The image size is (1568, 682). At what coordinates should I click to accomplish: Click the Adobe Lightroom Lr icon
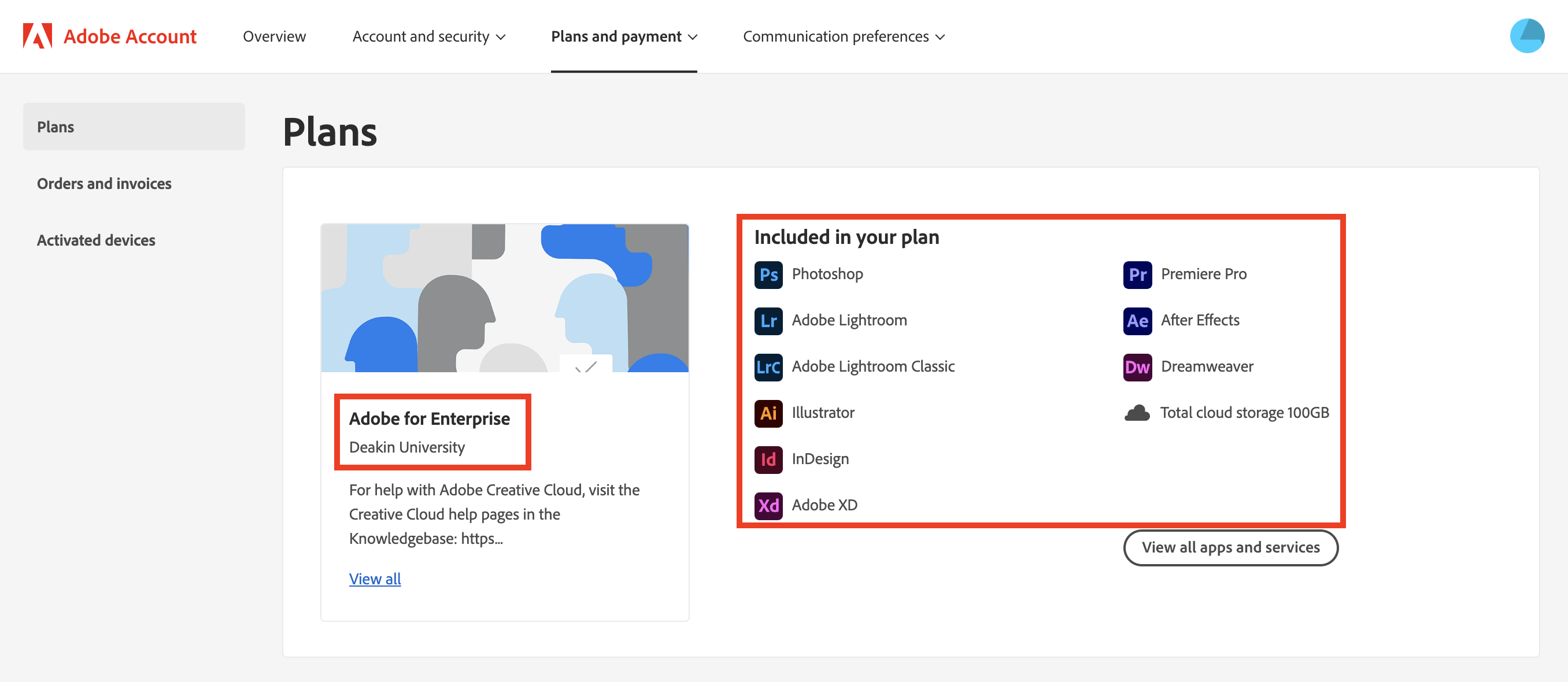coord(768,321)
